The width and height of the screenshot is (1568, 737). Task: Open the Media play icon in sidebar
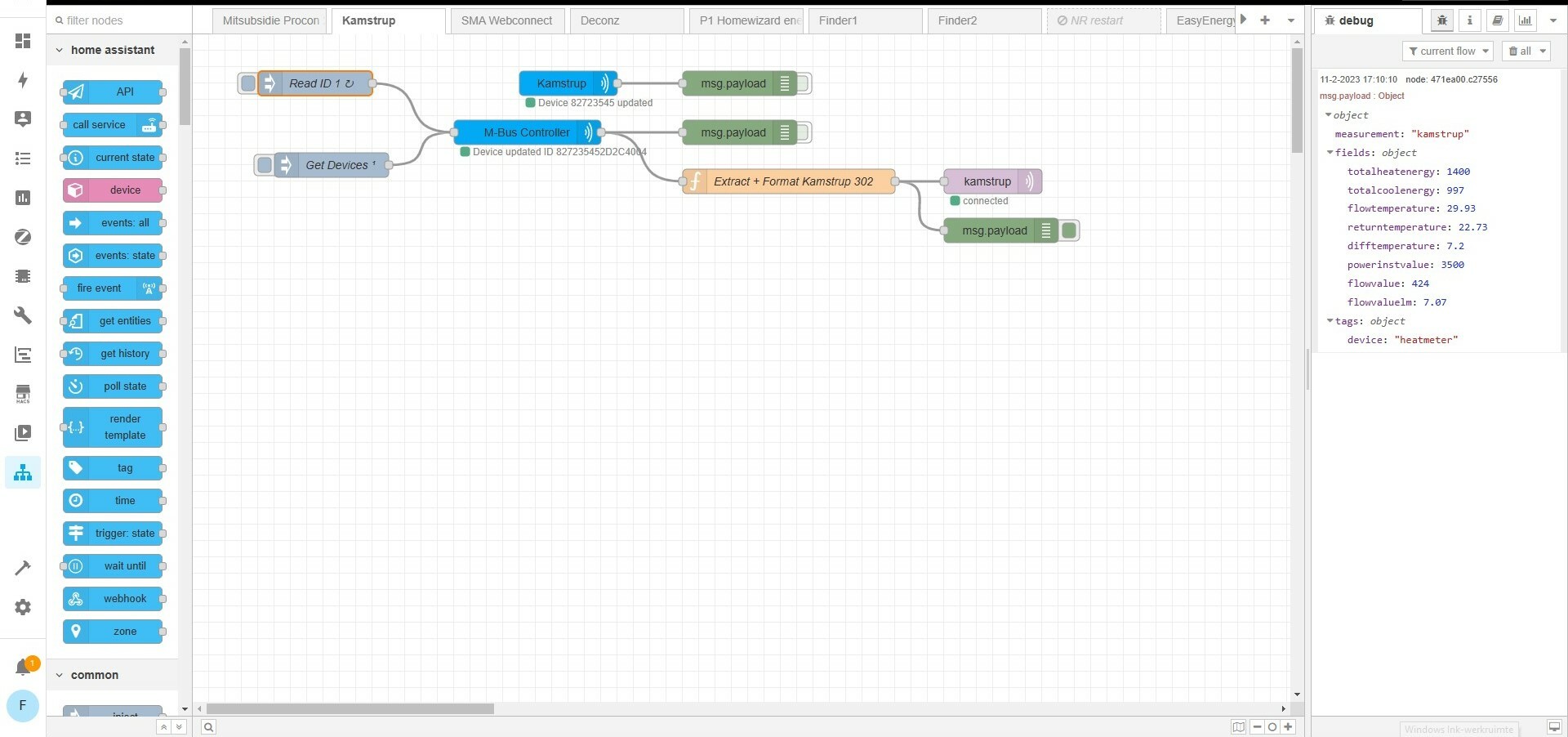(x=23, y=433)
